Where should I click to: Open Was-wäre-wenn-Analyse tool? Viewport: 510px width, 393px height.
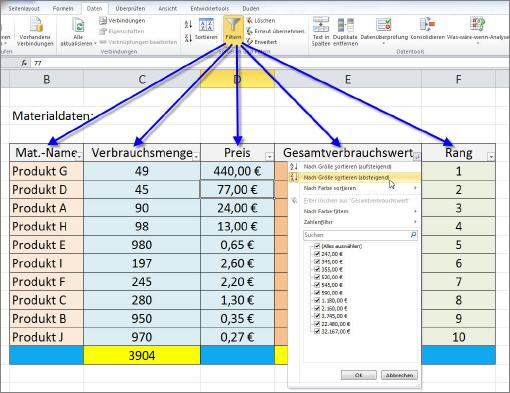pos(478,31)
